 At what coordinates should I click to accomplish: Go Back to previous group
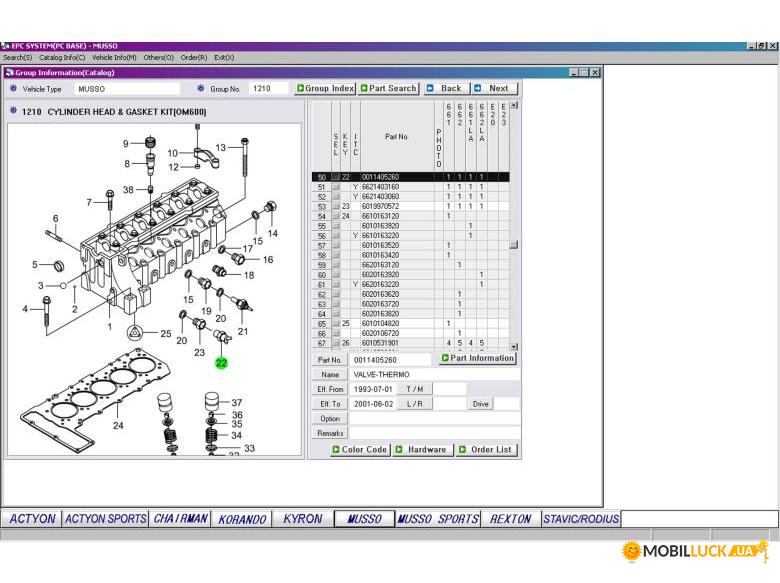point(445,89)
